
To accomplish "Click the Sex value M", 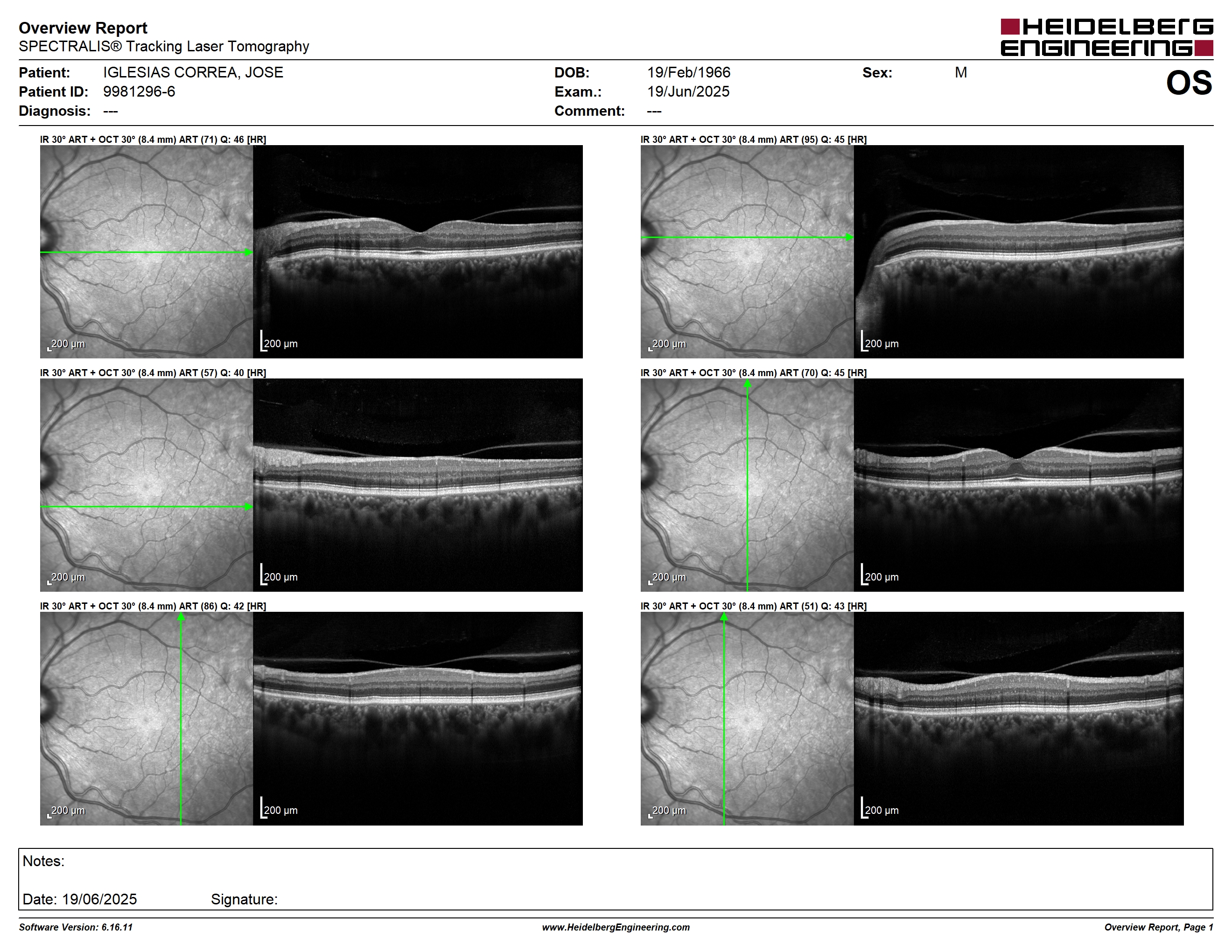I will tap(961, 72).
